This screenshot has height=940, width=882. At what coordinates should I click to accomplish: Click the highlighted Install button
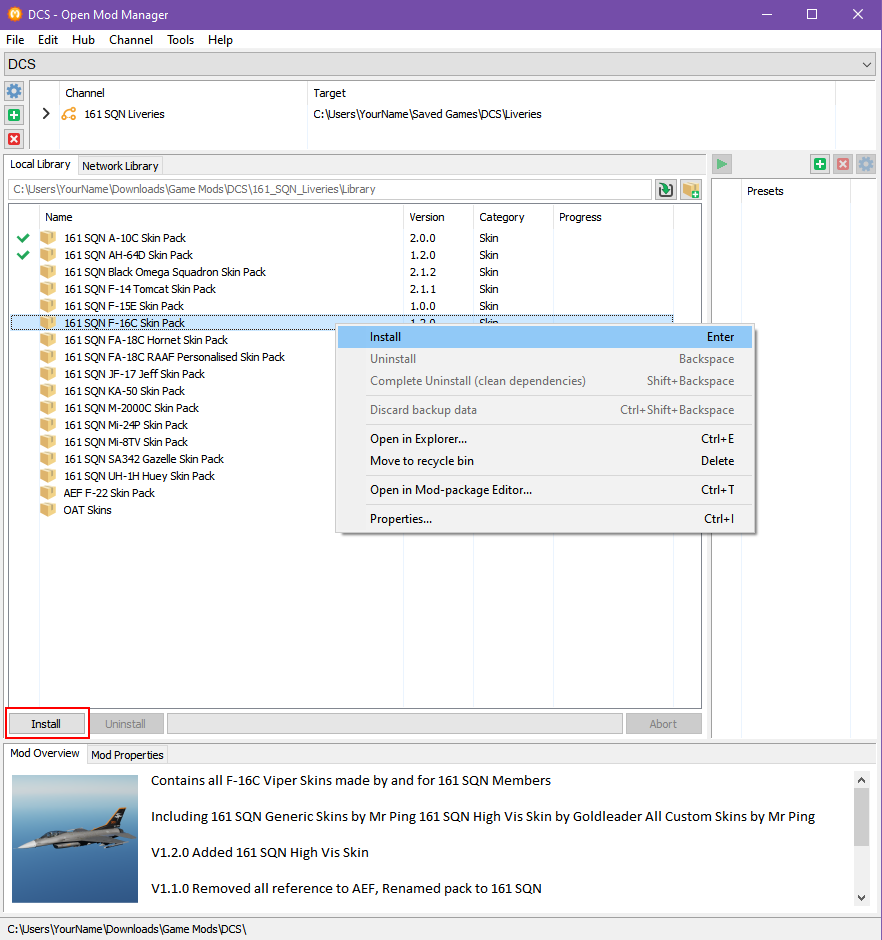46,722
